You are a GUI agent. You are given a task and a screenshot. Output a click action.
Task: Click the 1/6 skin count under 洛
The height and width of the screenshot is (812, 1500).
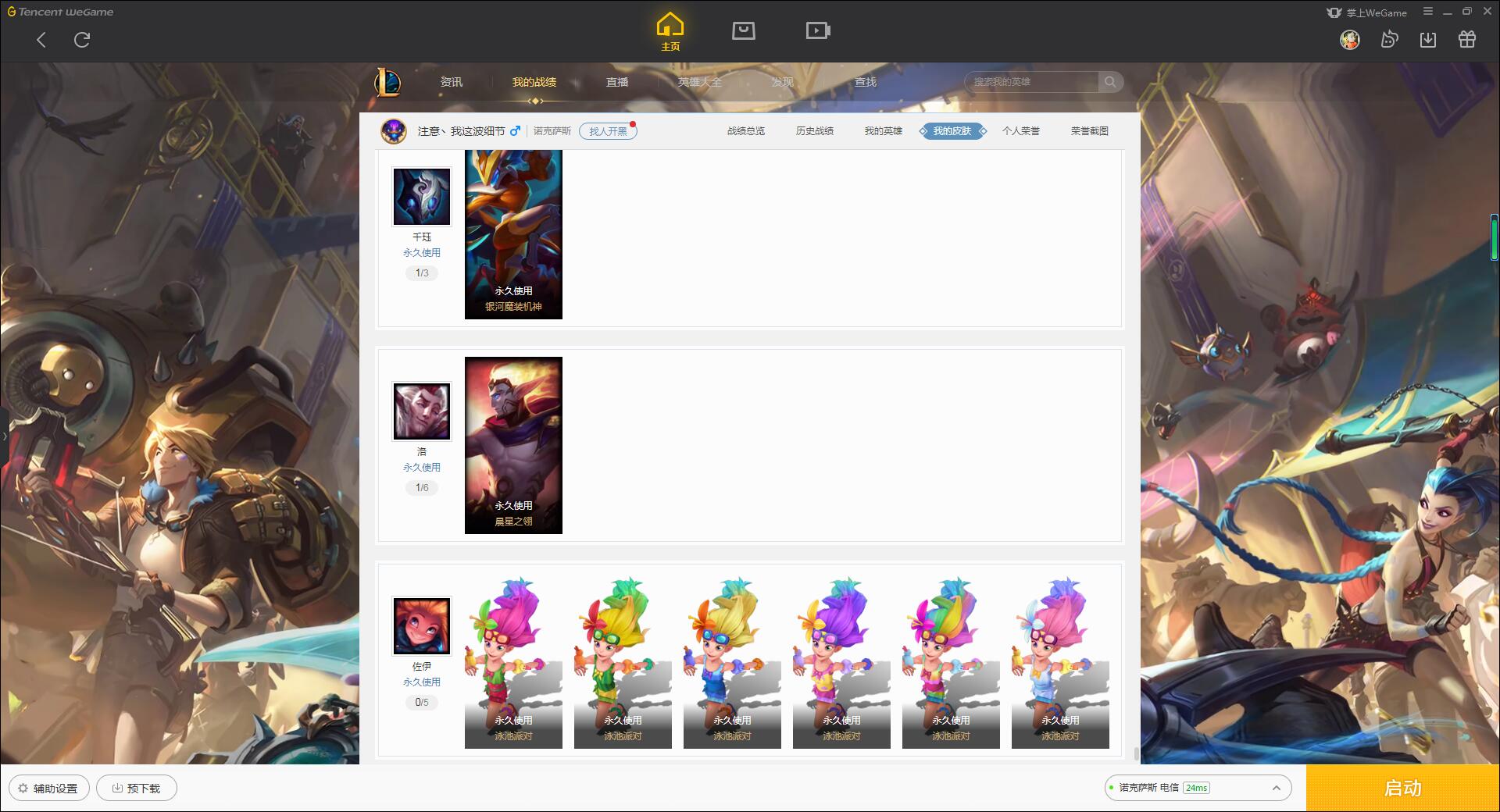click(x=422, y=488)
